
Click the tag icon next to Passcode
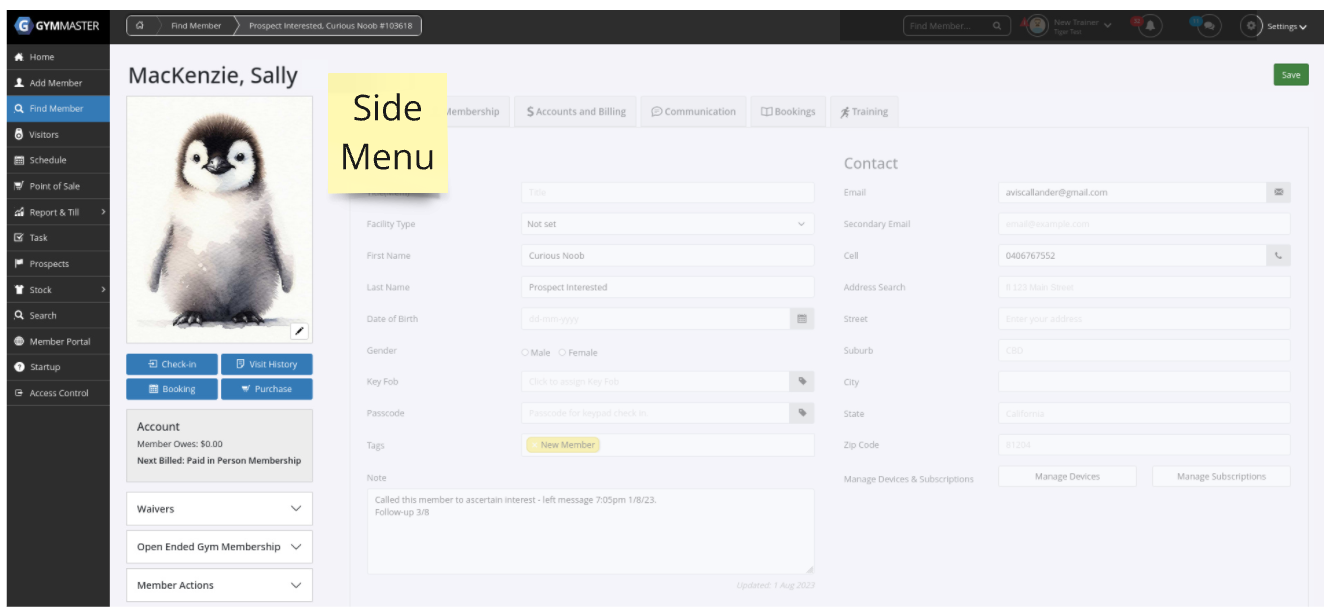[801, 413]
